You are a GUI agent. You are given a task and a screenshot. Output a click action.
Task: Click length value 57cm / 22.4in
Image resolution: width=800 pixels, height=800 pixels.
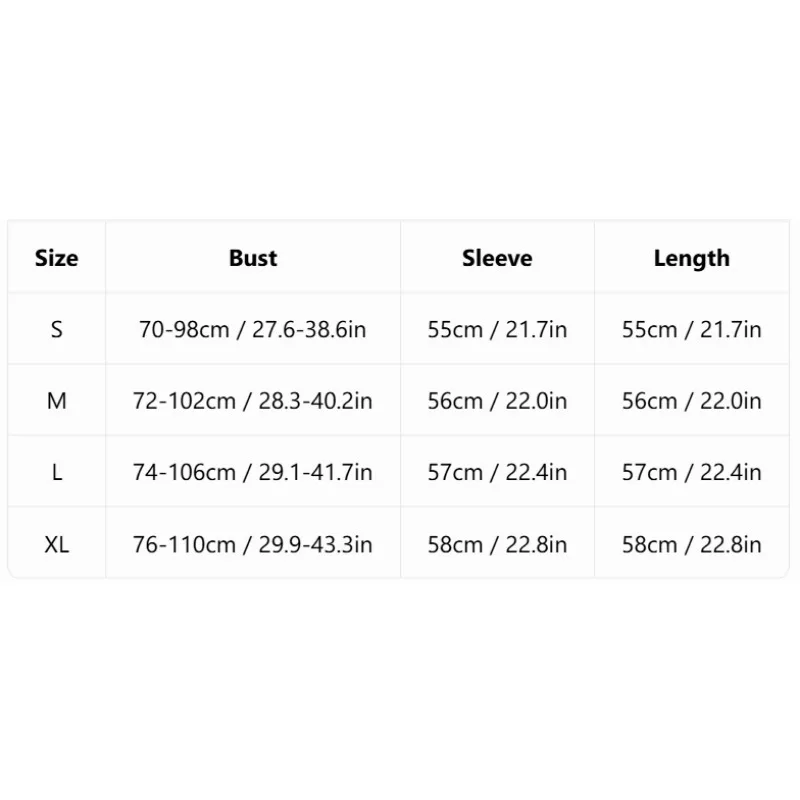pos(692,472)
